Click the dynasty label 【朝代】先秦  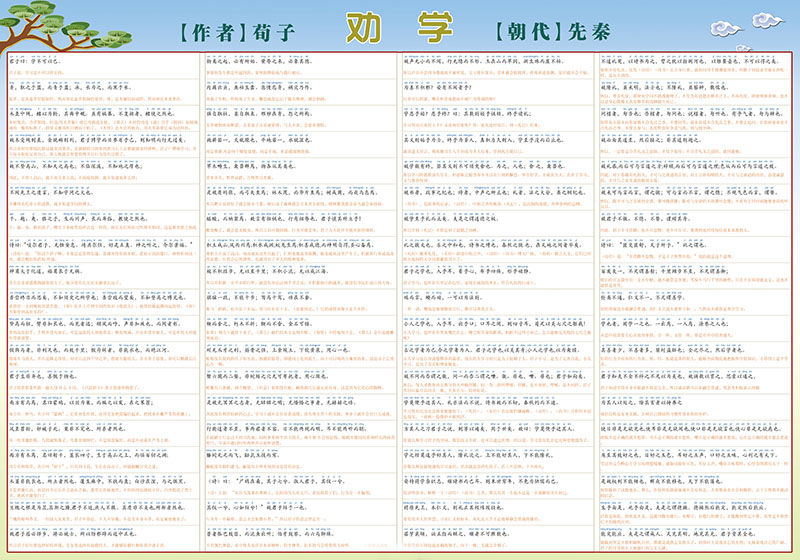pyautogui.click(x=553, y=32)
